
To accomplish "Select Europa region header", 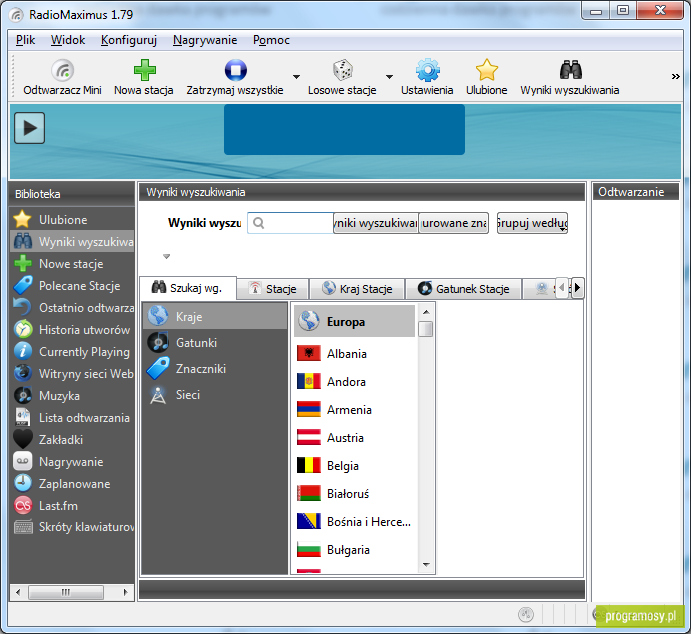I will 355,321.
